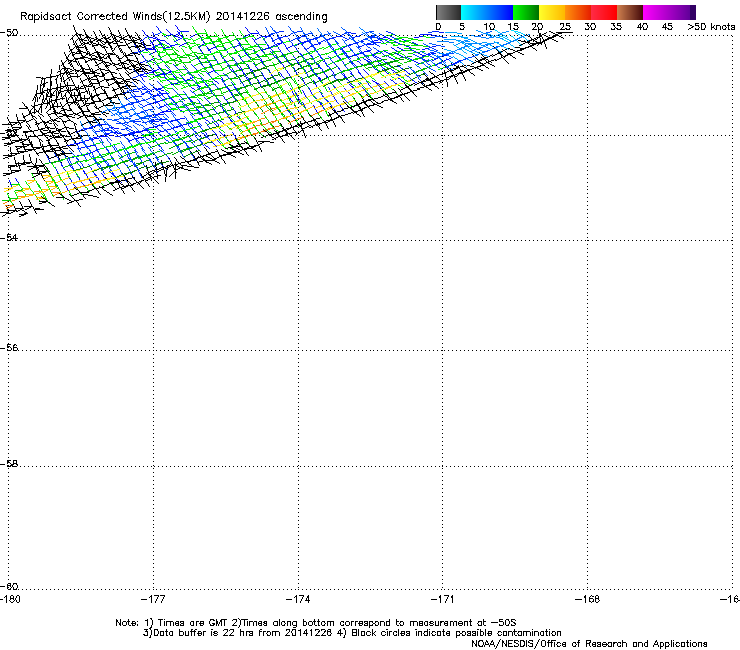Click the '-50' latitude axis label
The width and height of the screenshot is (740, 650).
pos(9,33)
